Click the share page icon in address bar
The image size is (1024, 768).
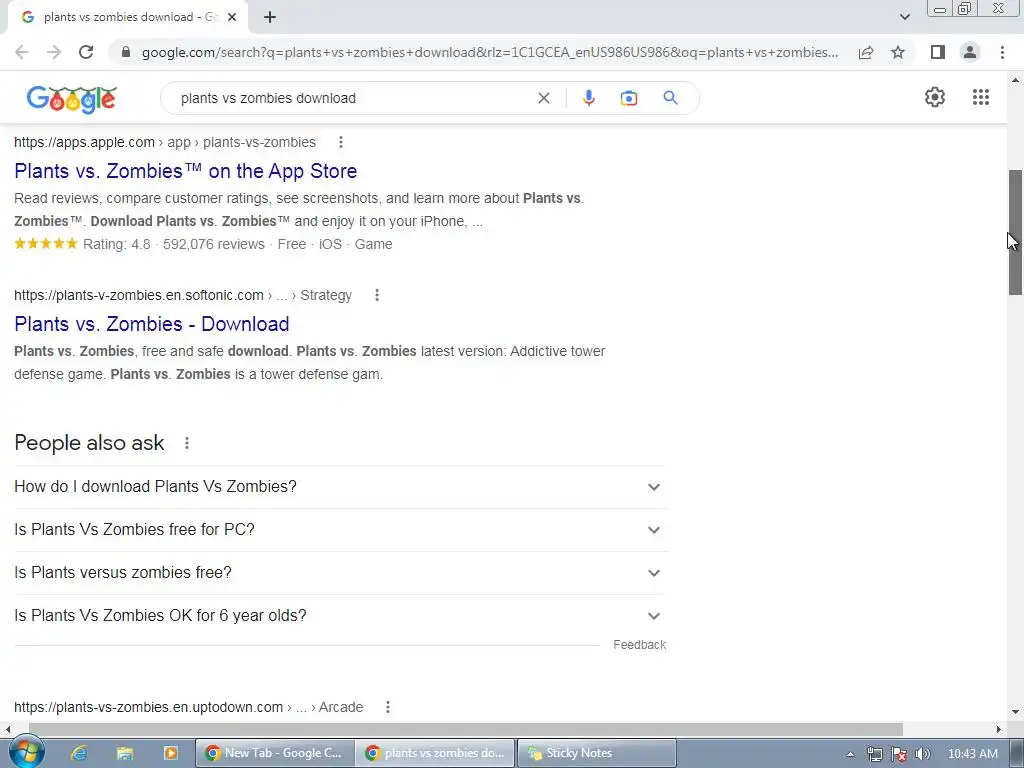(866, 52)
